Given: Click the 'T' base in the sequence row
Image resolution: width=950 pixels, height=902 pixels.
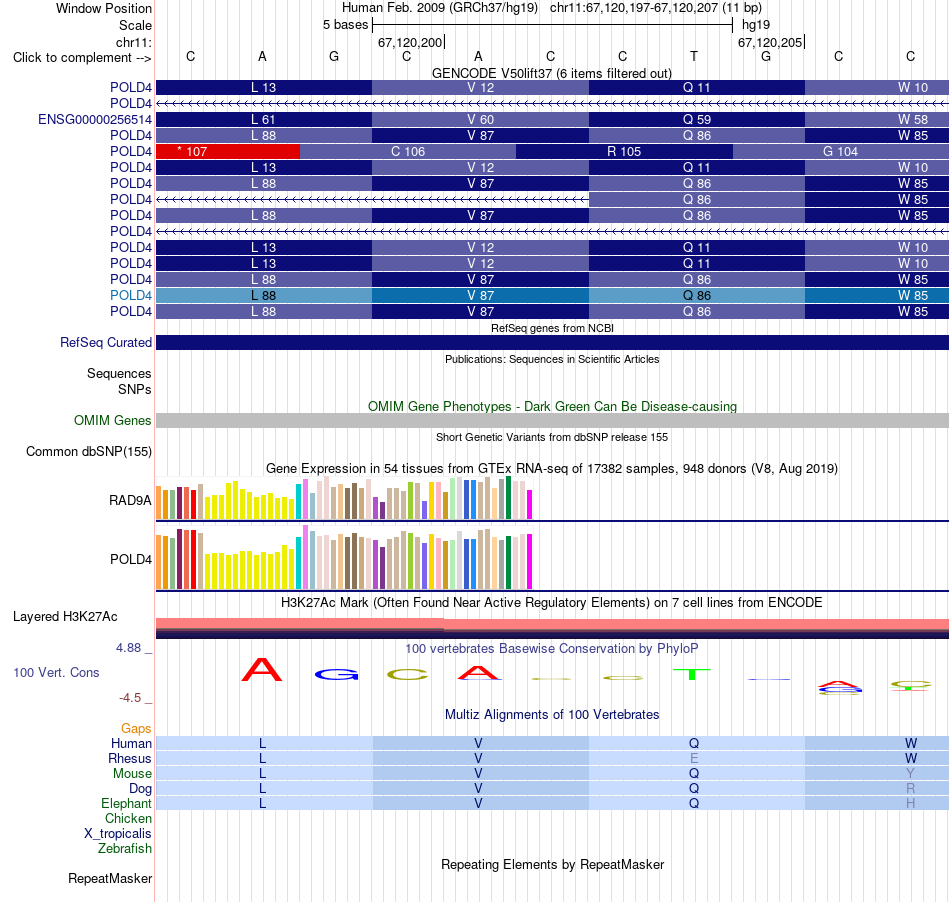Looking at the screenshot, I should (694, 56).
